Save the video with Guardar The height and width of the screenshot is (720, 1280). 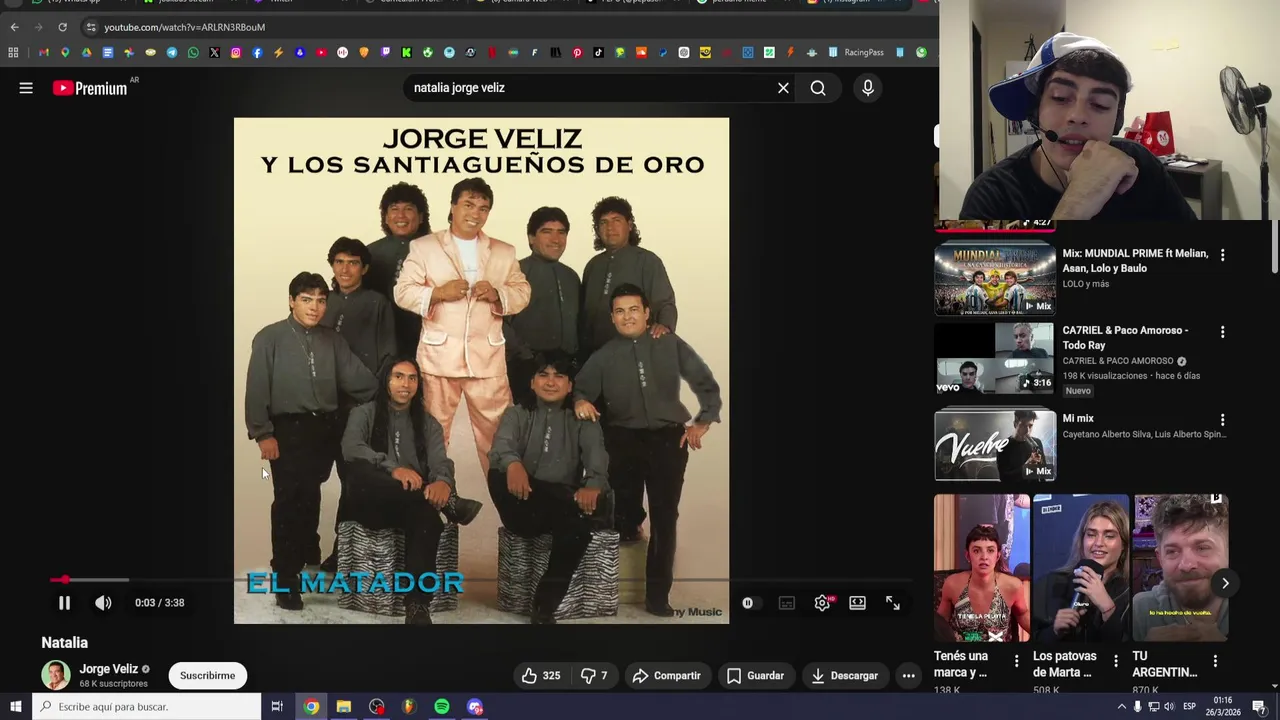tap(755, 676)
